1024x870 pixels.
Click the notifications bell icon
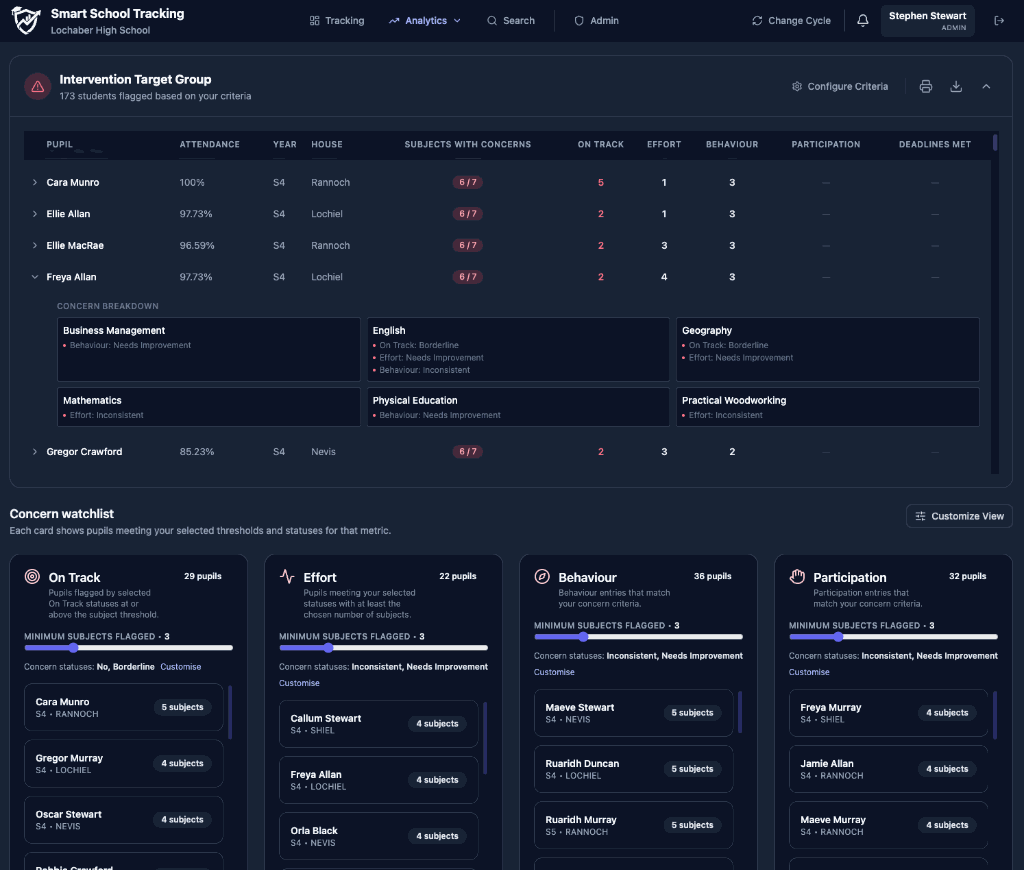tap(863, 21)
